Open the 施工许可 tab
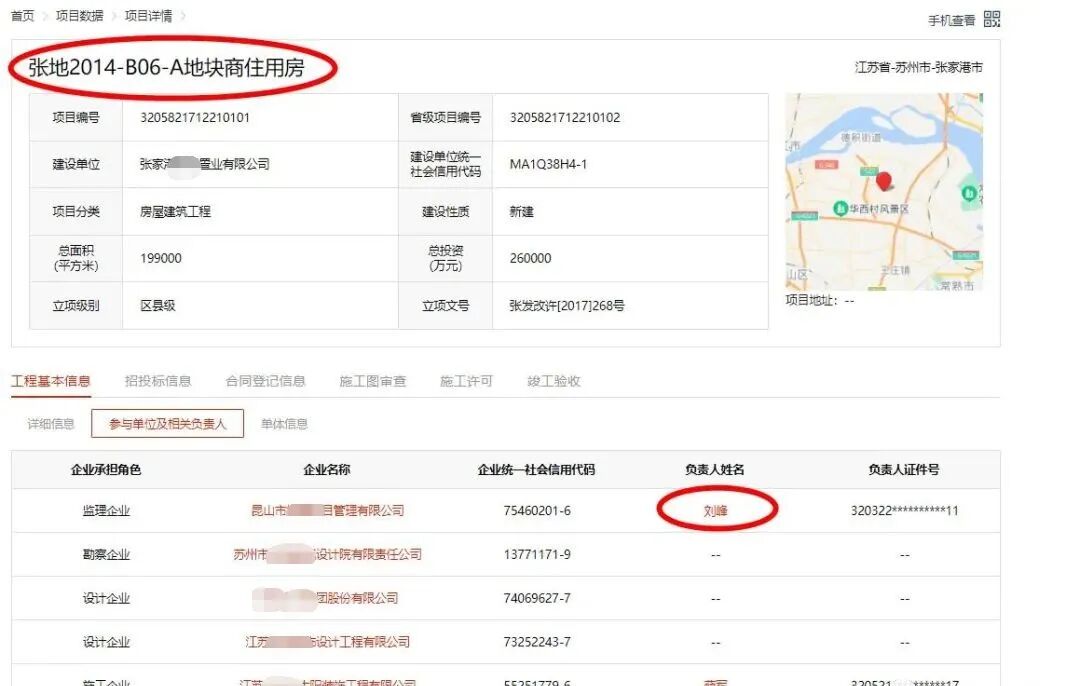Viewport: 1080px width, 686px height. 466,380
